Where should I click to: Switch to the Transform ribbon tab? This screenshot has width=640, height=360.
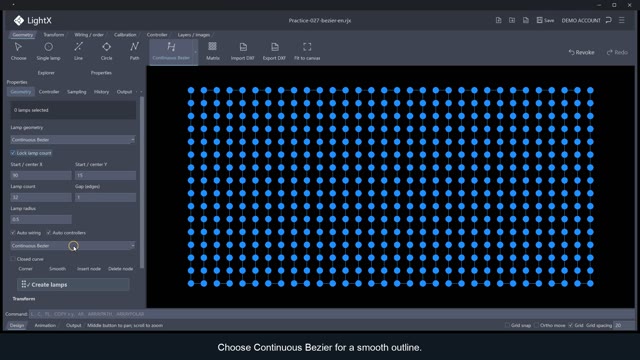pos(53,35)
